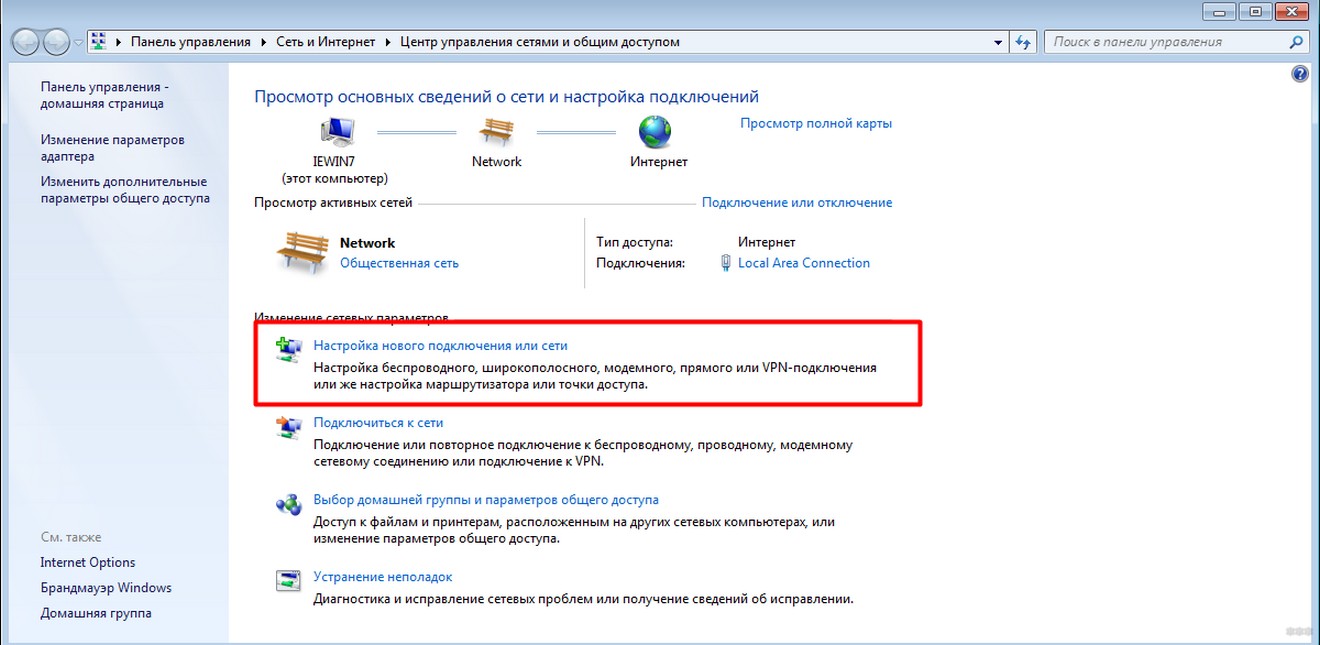Open 'Изменение параметров адаптера' link
This screenshot has width=1320, height=645.
point(112,148)
